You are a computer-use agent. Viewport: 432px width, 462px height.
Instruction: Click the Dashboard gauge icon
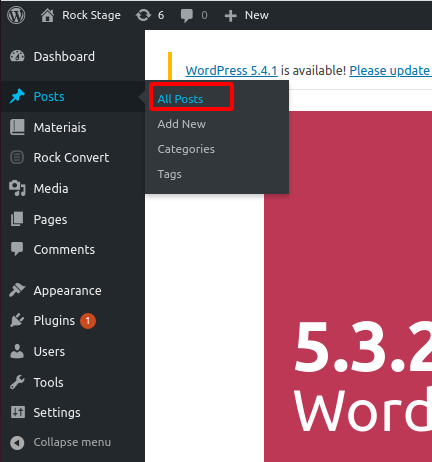point(17,56)
